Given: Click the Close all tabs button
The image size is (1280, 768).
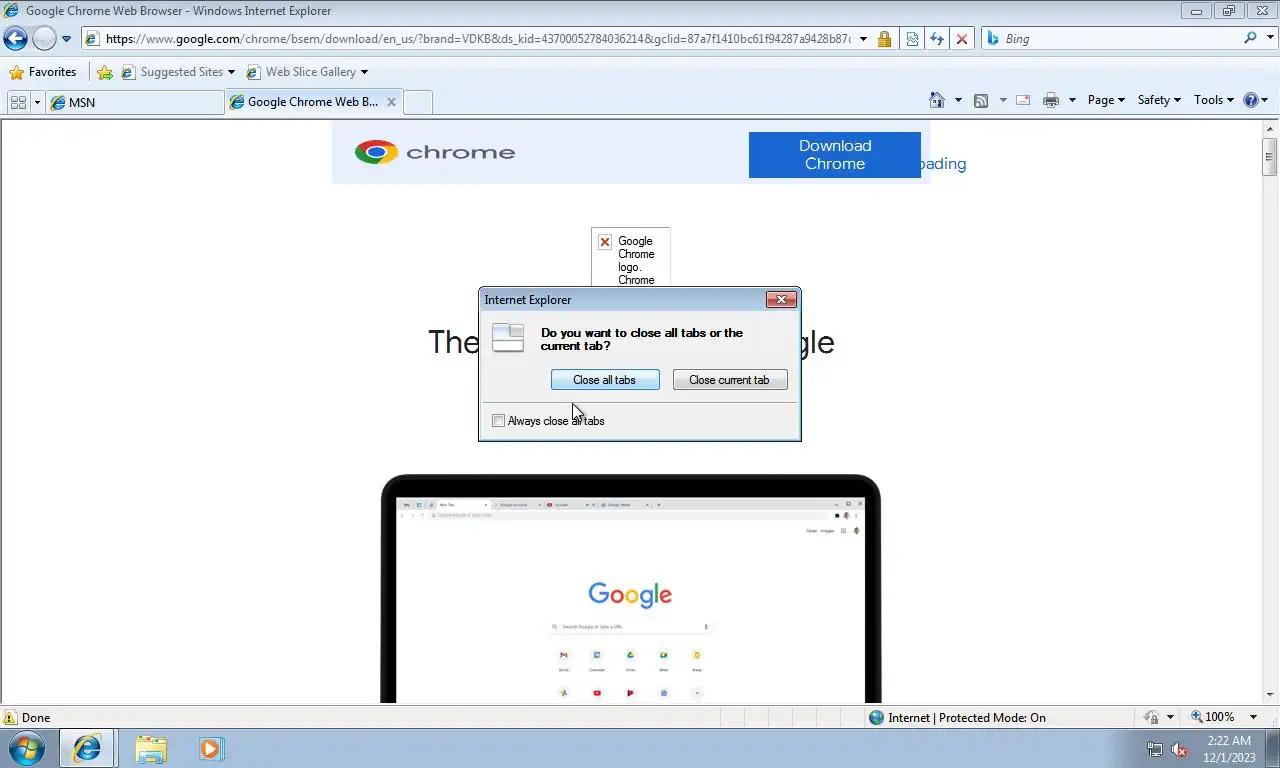Looking at the screenshot, I should click(605, 380).
